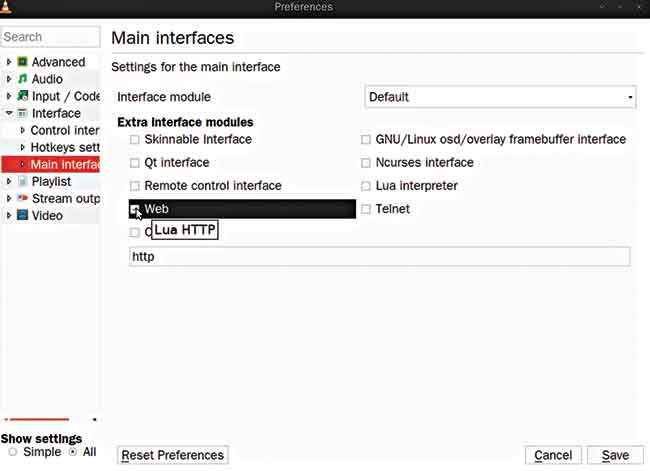Open the Interface module dropdown
650x471 pixels.
(500, 97)
